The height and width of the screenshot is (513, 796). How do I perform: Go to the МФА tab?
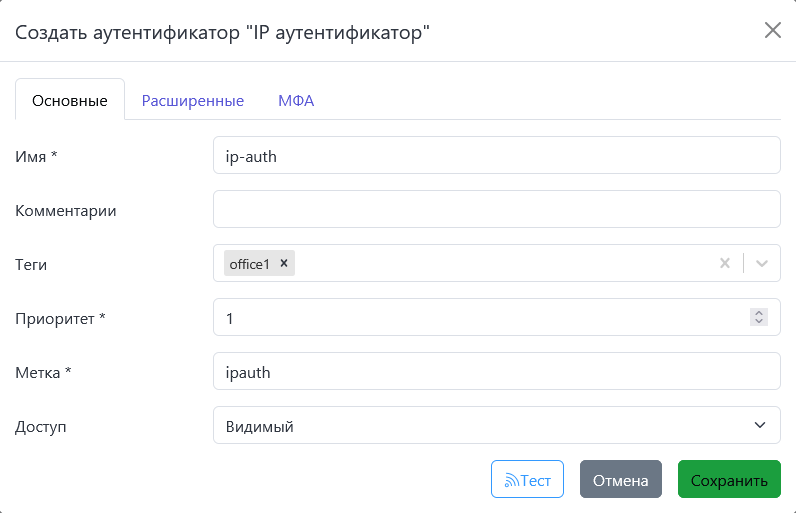point(296,100)
